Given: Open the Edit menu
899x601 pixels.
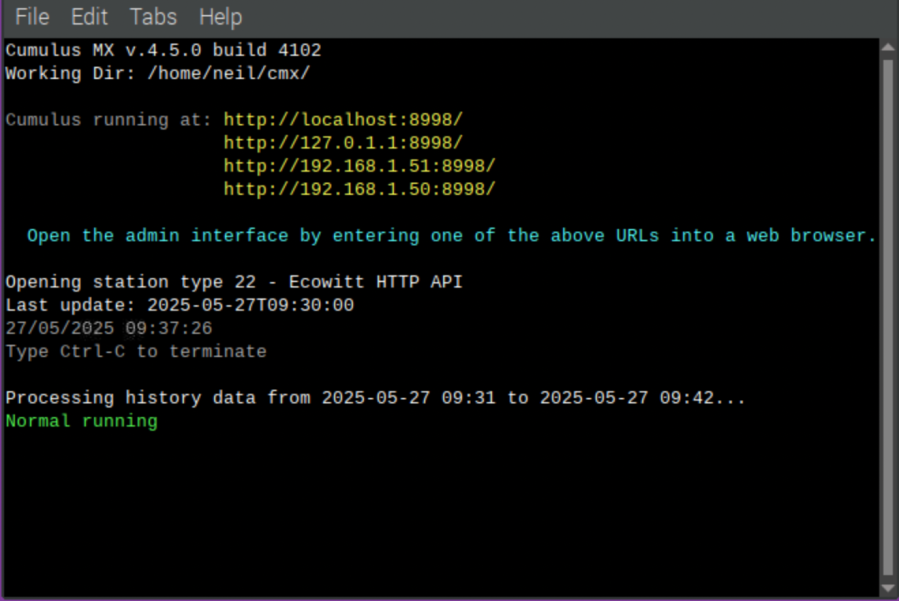Looking at the screenshot, I should 89,16.
